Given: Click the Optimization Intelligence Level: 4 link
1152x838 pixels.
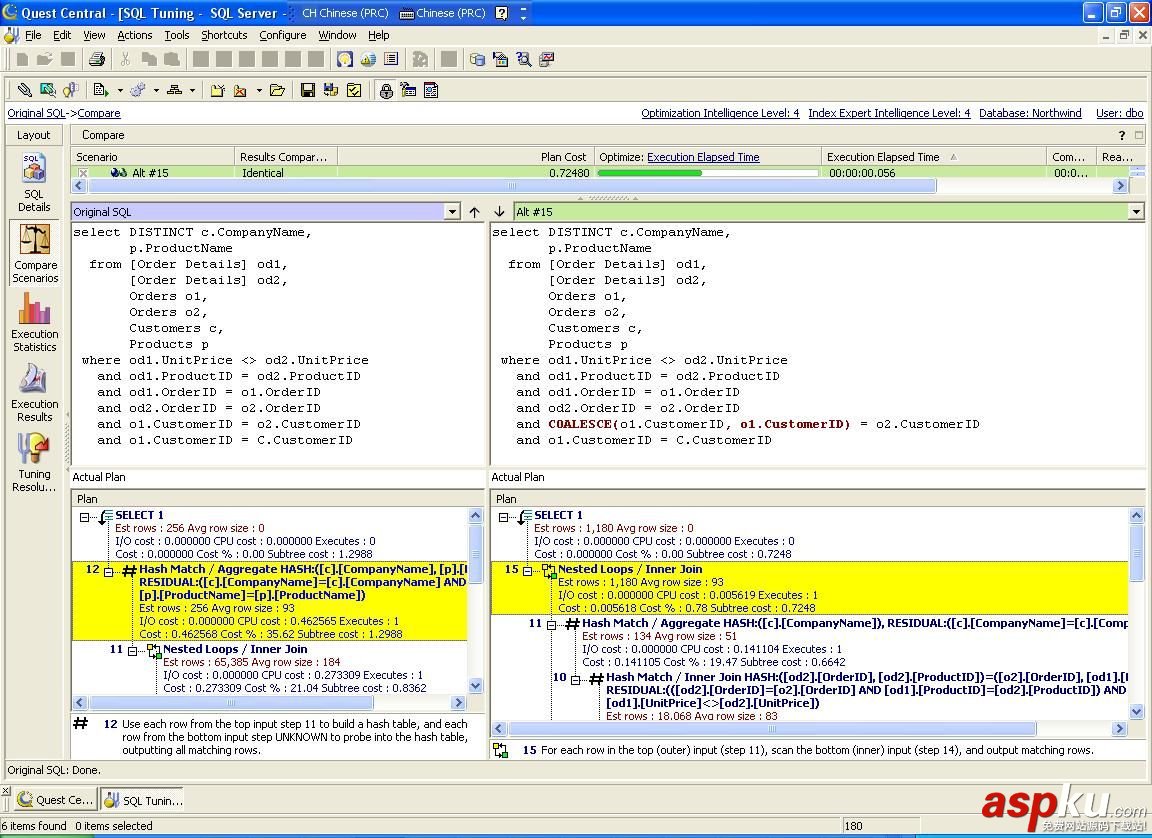Looking at the screenshot, I should (720, 113).
